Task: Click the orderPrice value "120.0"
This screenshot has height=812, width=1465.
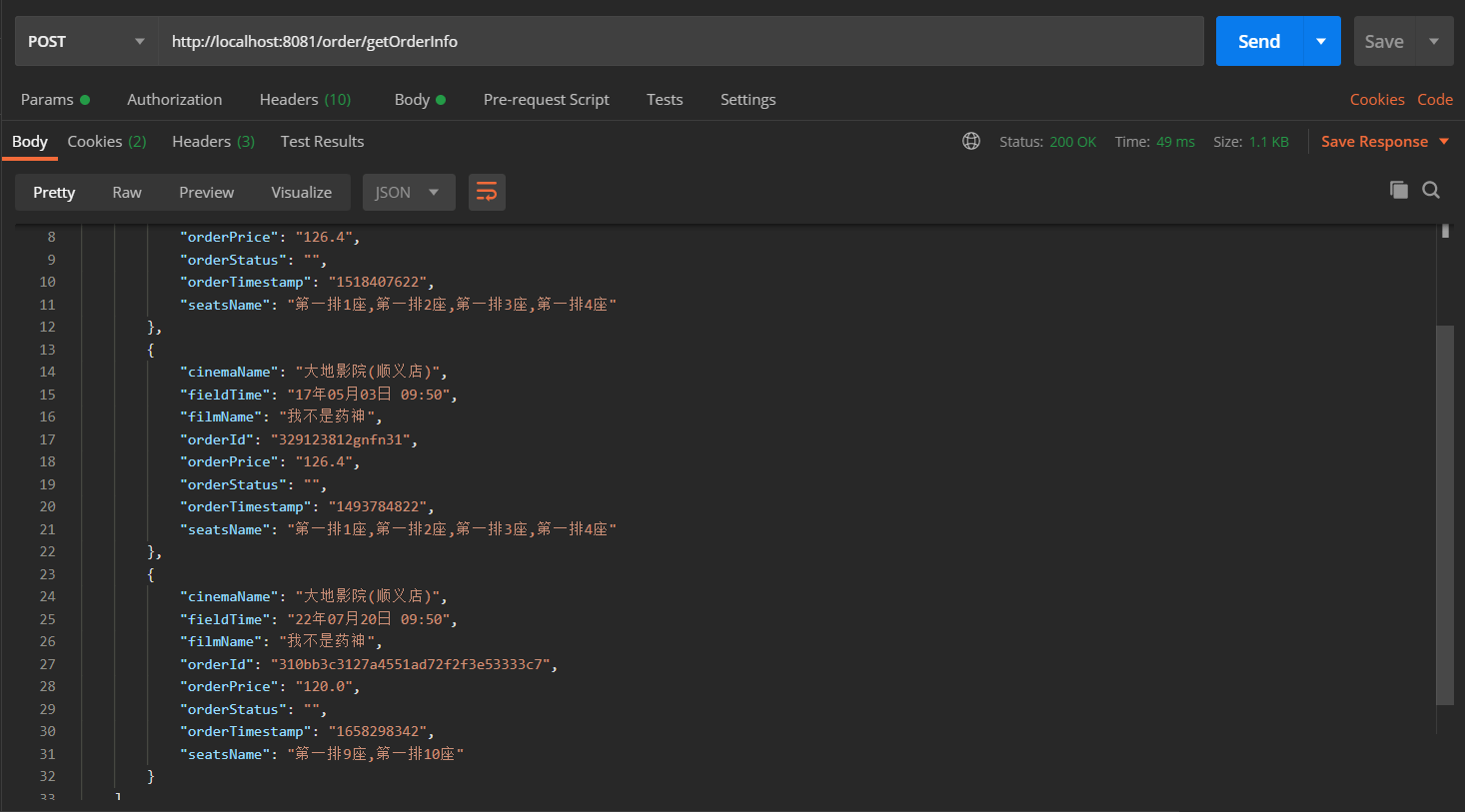Action: point(324,686)
